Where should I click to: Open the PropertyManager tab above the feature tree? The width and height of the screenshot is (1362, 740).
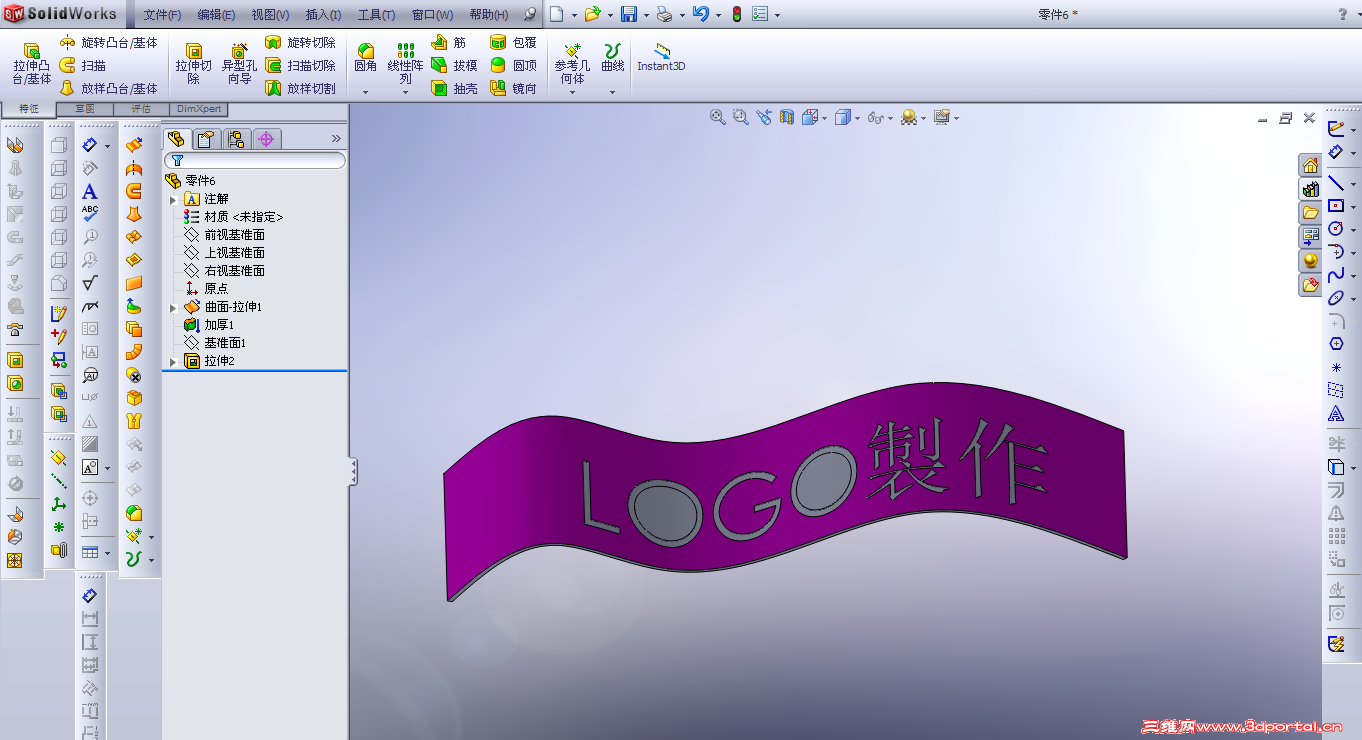point(207,139)
